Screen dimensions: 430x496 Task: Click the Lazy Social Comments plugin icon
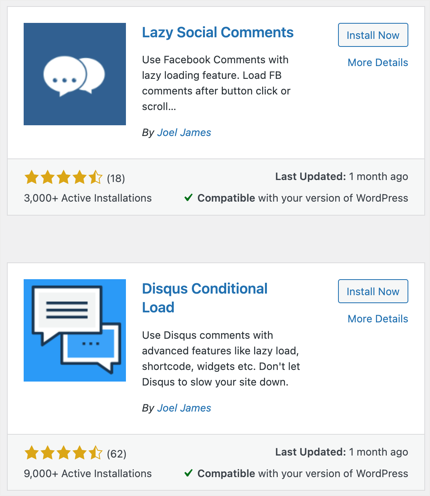75,74
